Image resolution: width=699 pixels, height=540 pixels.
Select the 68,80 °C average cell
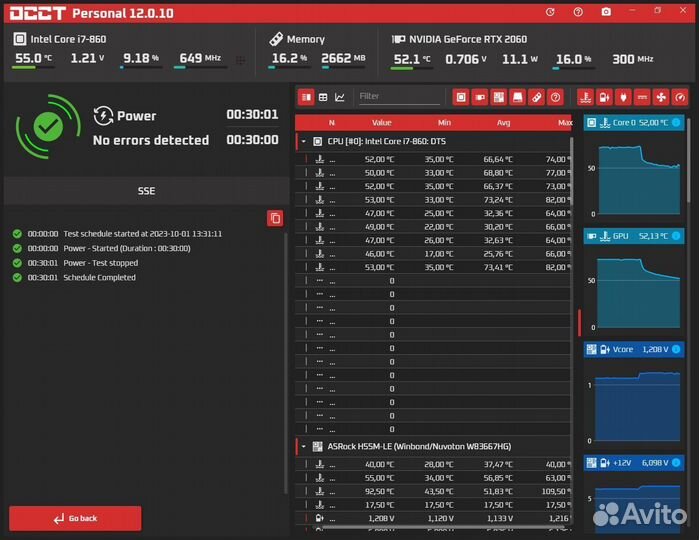click(x=498, y=173)
